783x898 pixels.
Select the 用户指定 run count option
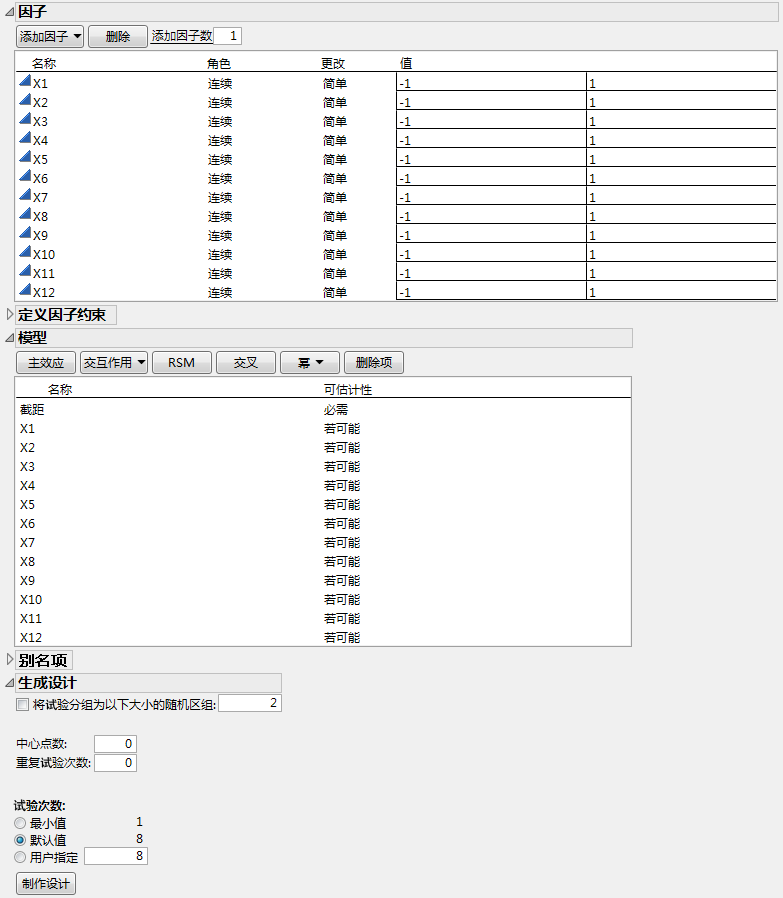(20, 857)
